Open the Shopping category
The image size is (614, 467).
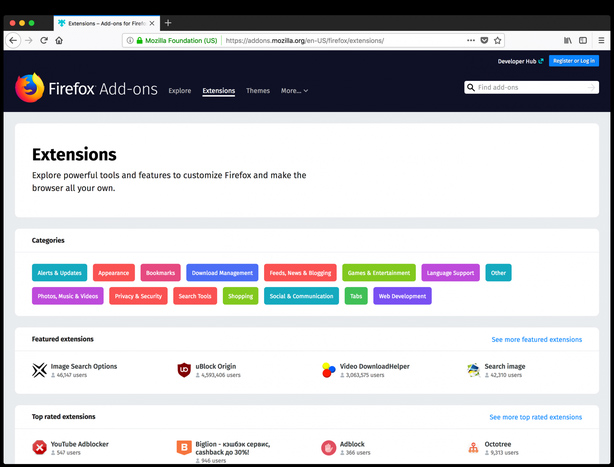point(240,296)
